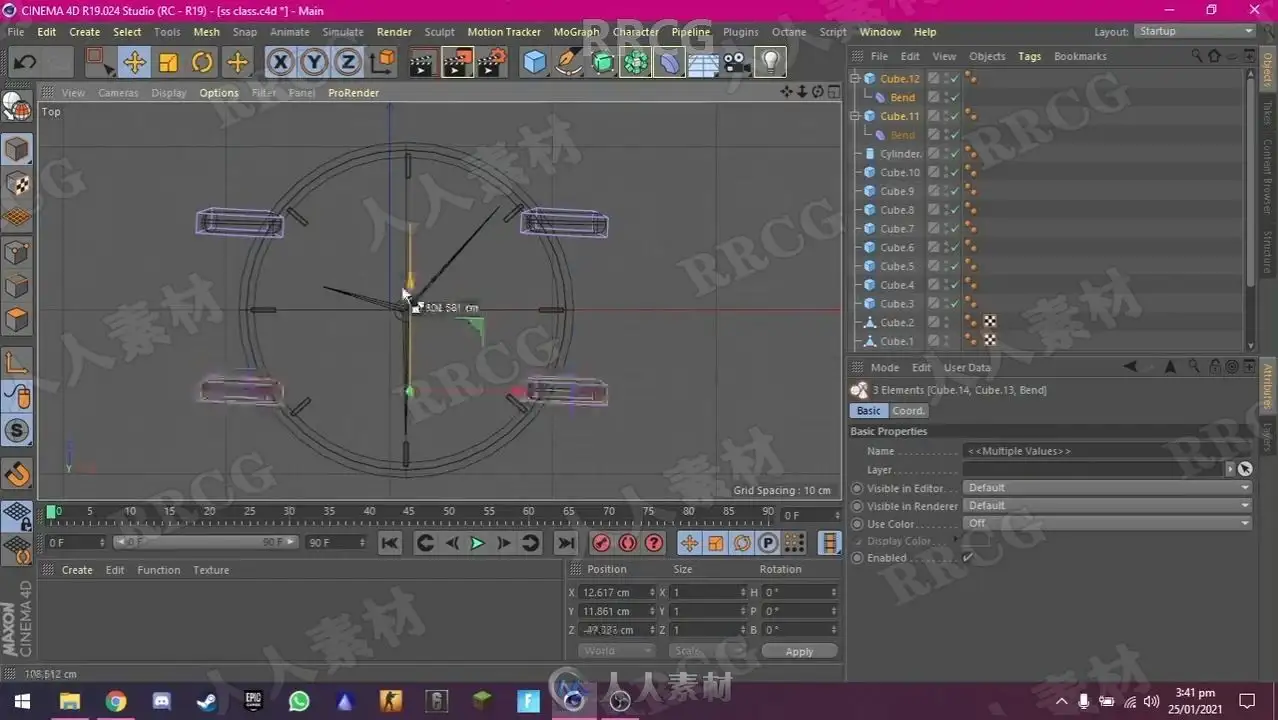
Task: Click the Render to Picture Viewer icon
Action: click(x=456, y=63)
